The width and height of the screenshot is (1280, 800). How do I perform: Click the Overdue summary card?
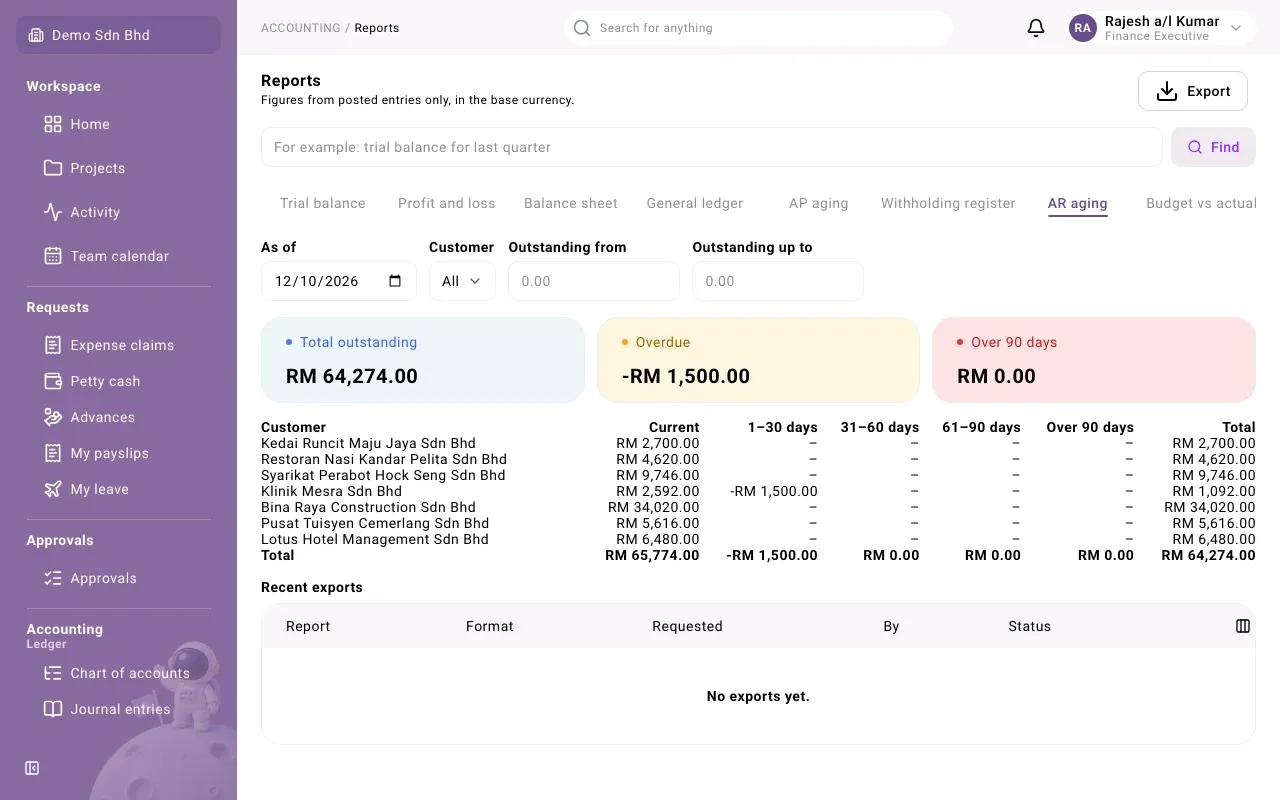pos(758,360)
